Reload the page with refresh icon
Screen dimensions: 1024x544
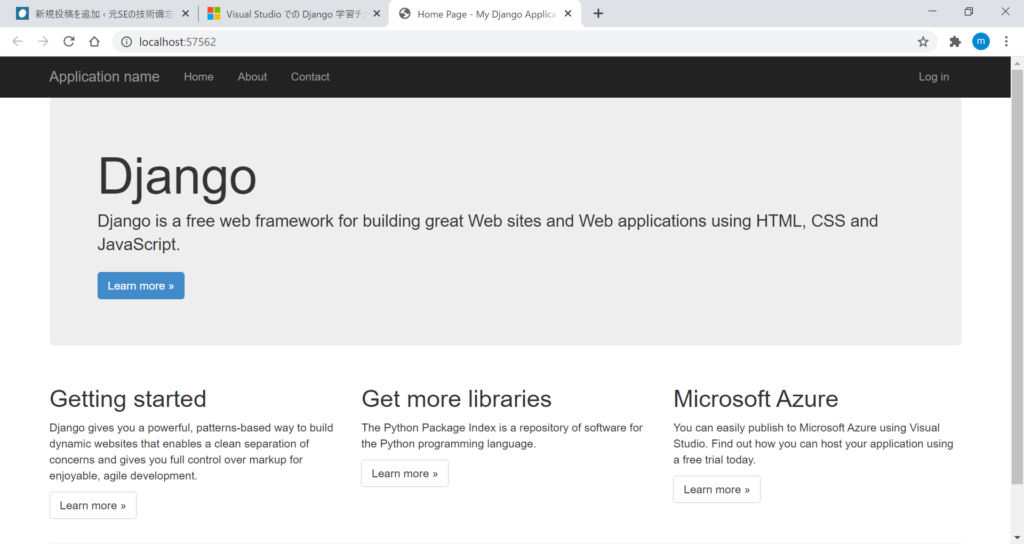pos(69,42)
